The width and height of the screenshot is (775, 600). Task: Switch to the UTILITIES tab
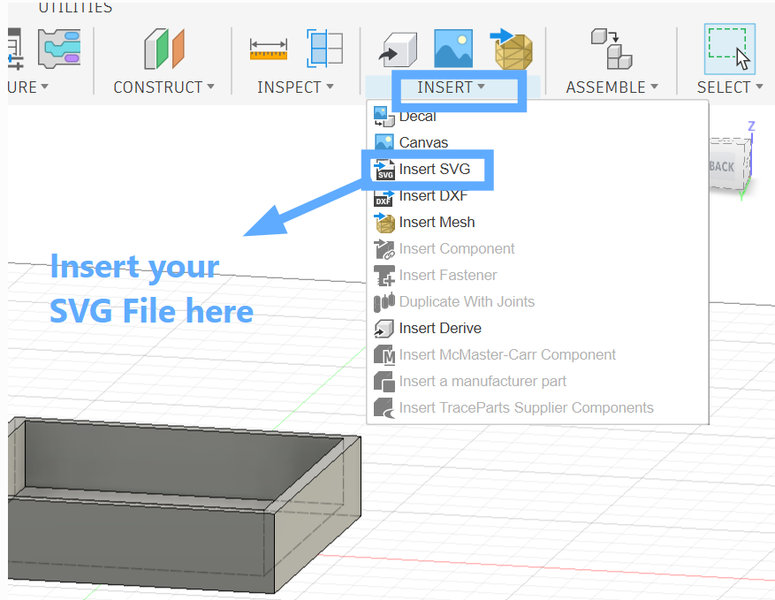(75, 7)
